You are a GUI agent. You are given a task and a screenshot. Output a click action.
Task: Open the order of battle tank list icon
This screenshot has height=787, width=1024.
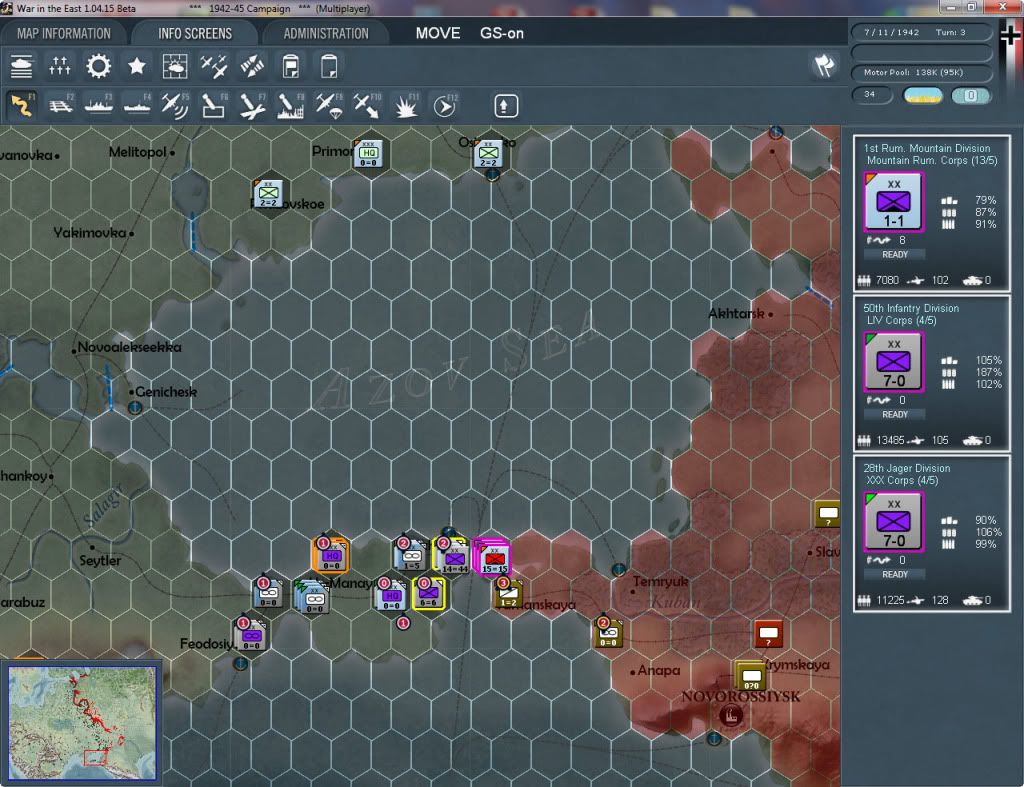[x=22, y=67]
